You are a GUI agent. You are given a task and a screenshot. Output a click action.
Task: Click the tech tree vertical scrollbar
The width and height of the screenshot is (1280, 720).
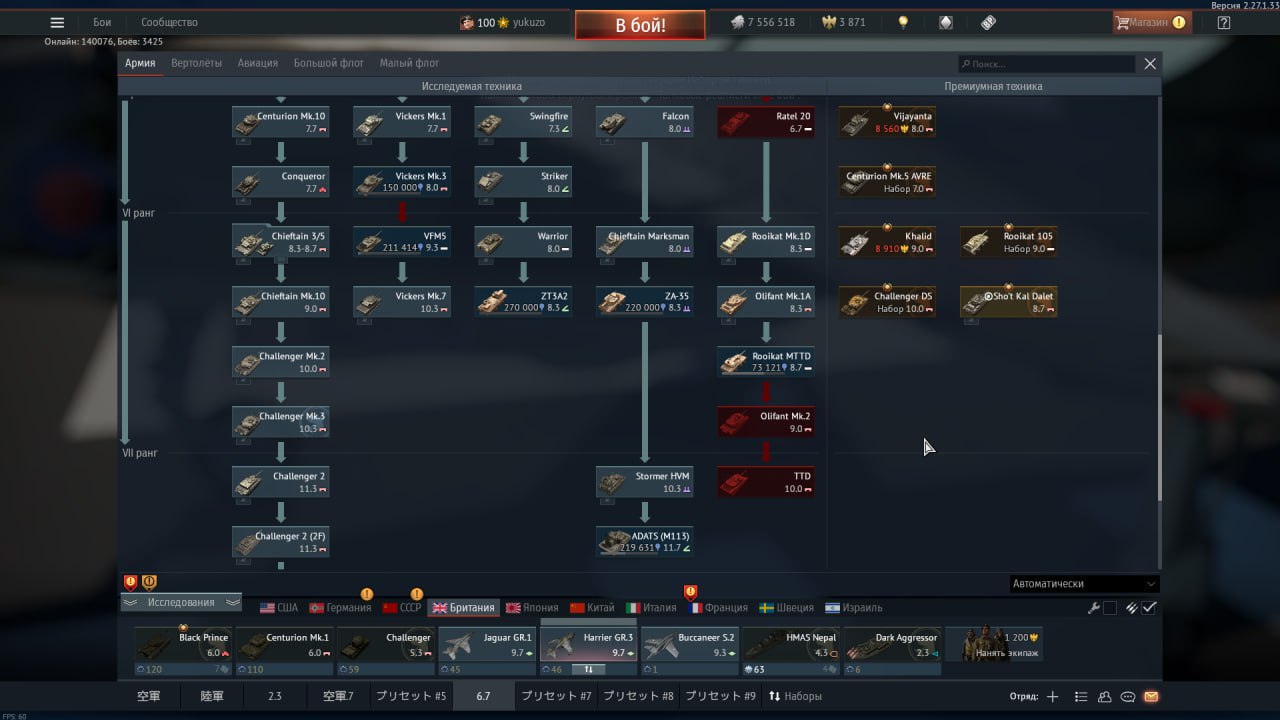[1160, 418]
